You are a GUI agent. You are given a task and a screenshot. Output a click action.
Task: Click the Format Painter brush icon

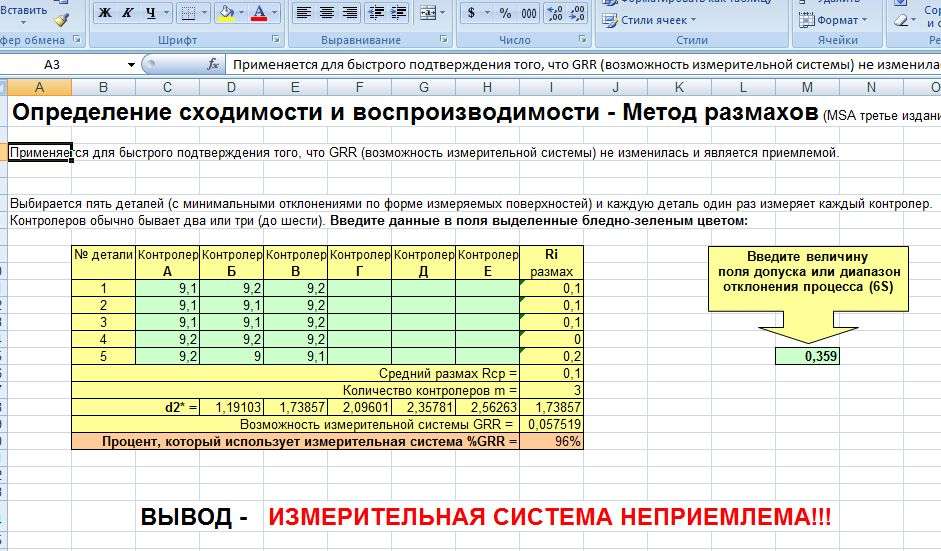pyautogui.click(x=62, y=19)
